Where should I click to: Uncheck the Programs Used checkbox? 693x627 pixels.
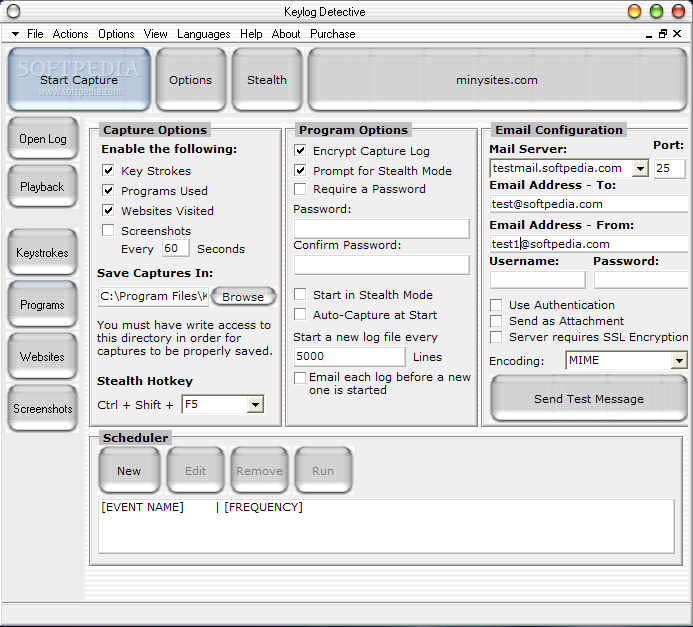[108, 190]
